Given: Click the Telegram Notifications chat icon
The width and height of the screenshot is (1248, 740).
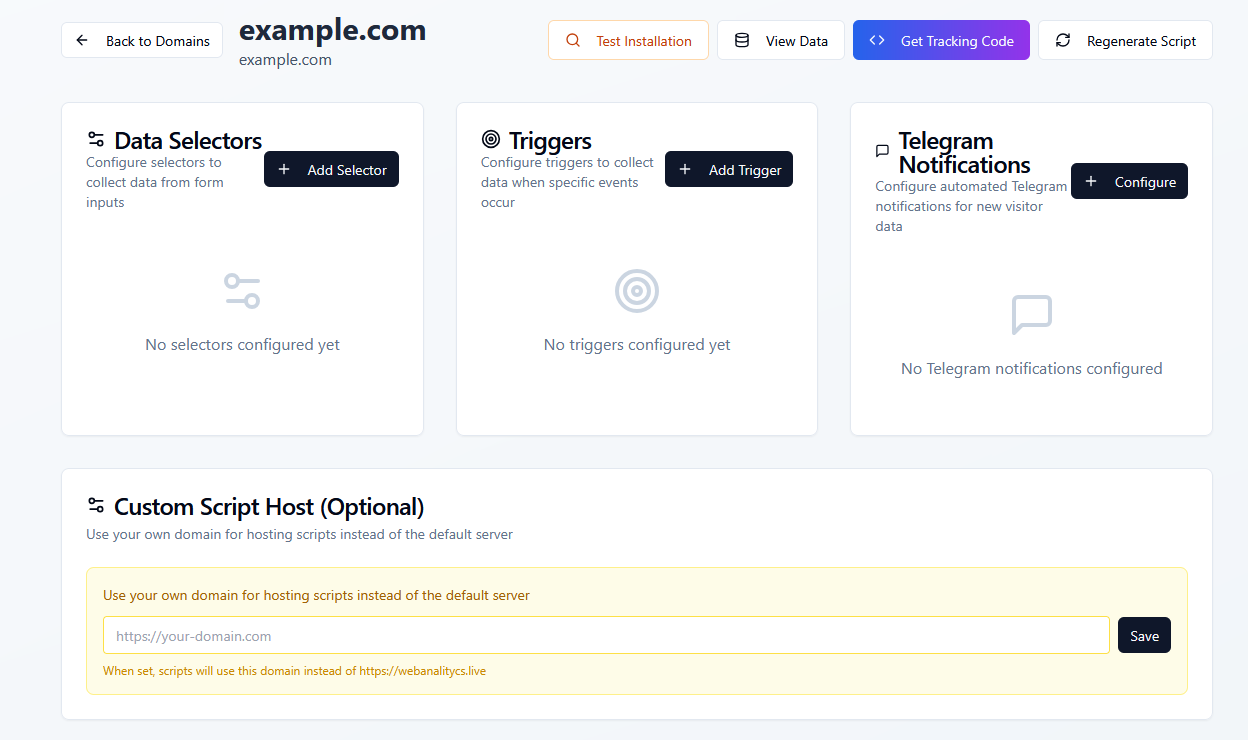Looking at the screenshot, I should click(x=882, y=152).
